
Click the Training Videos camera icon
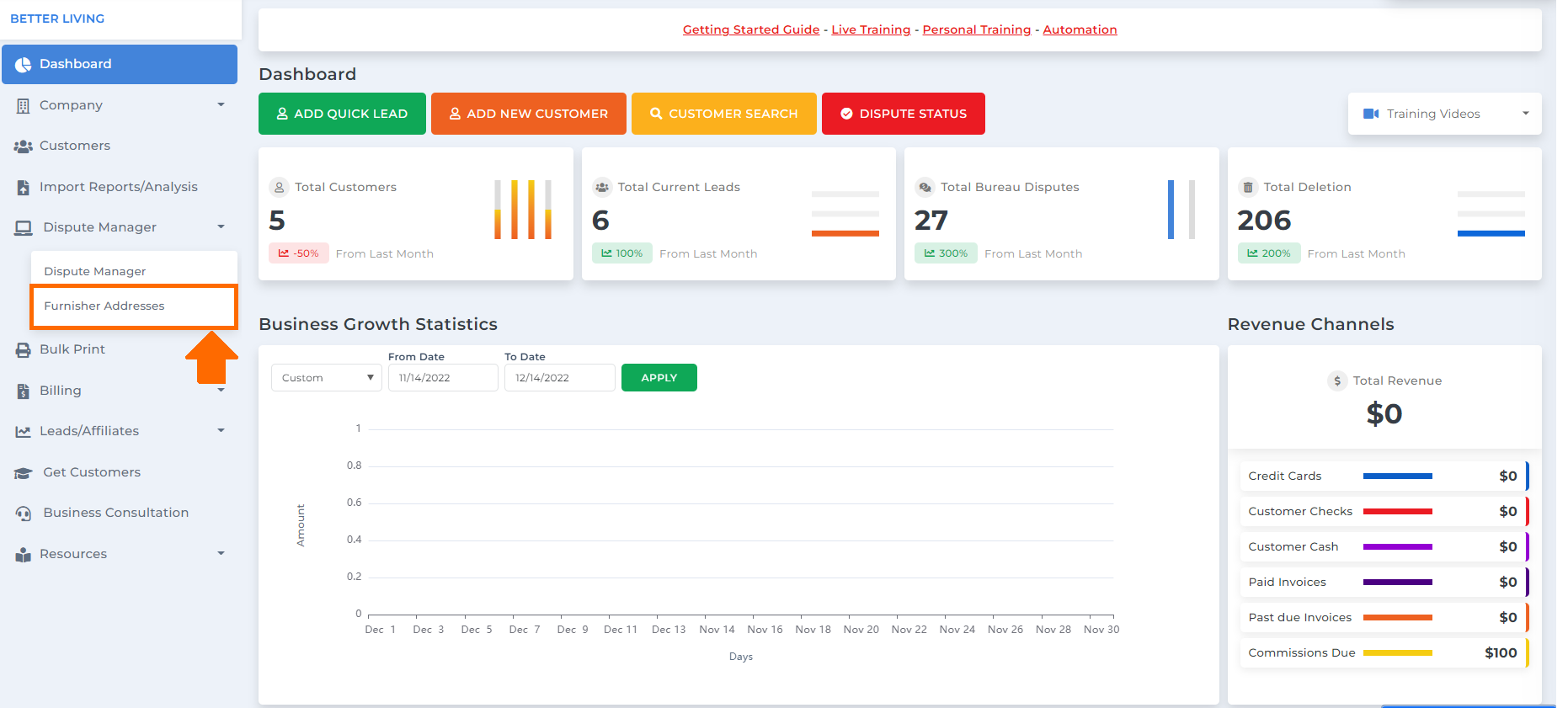click(x=1371, y=114)
